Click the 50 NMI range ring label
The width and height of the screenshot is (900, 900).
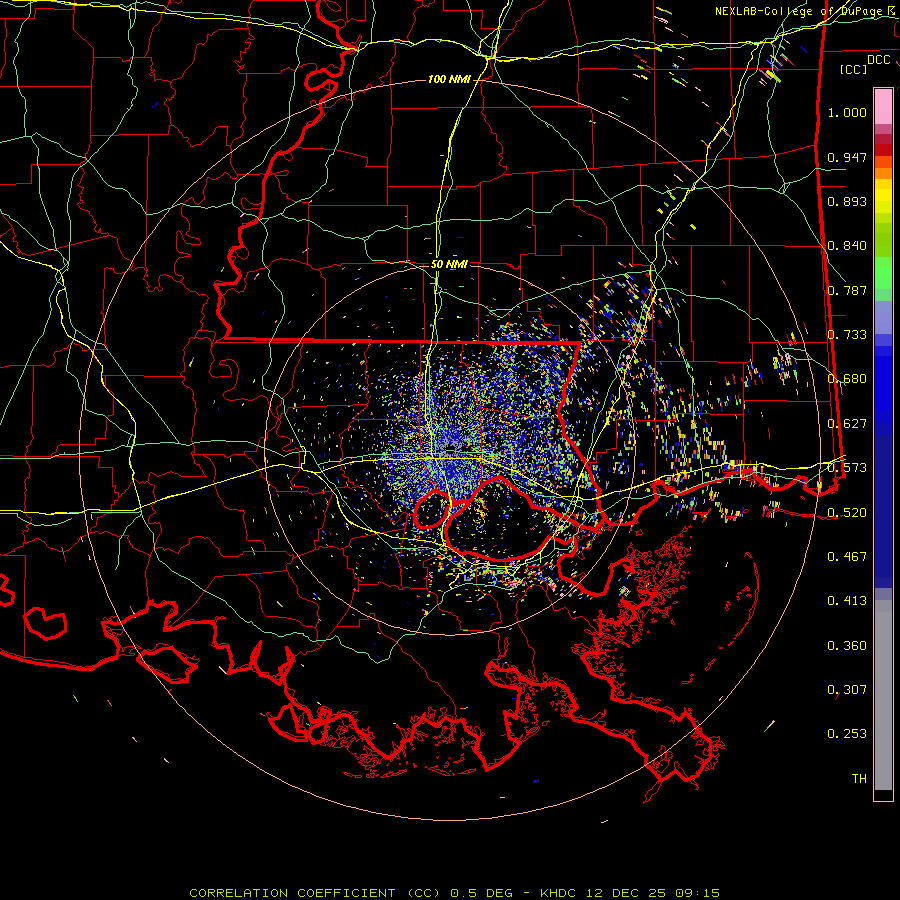[449, 264]
